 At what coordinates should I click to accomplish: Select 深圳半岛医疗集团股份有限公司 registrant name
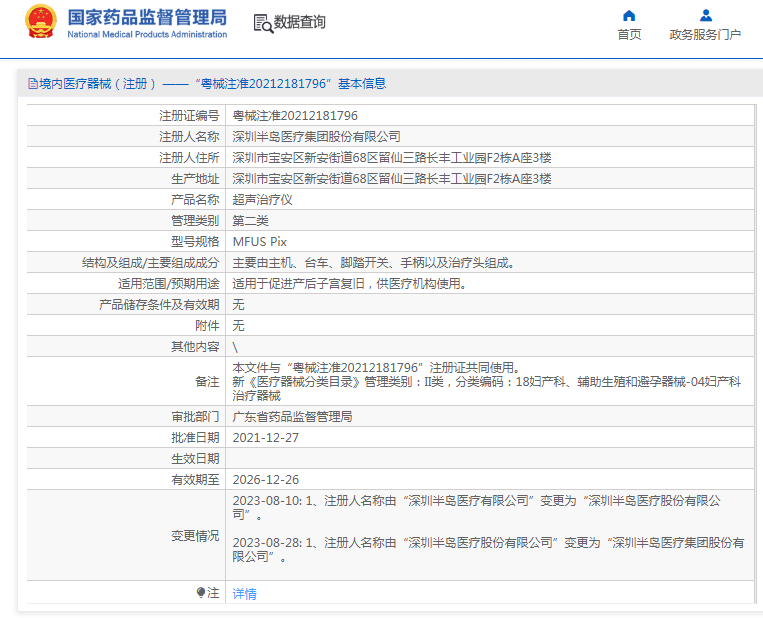316,137
